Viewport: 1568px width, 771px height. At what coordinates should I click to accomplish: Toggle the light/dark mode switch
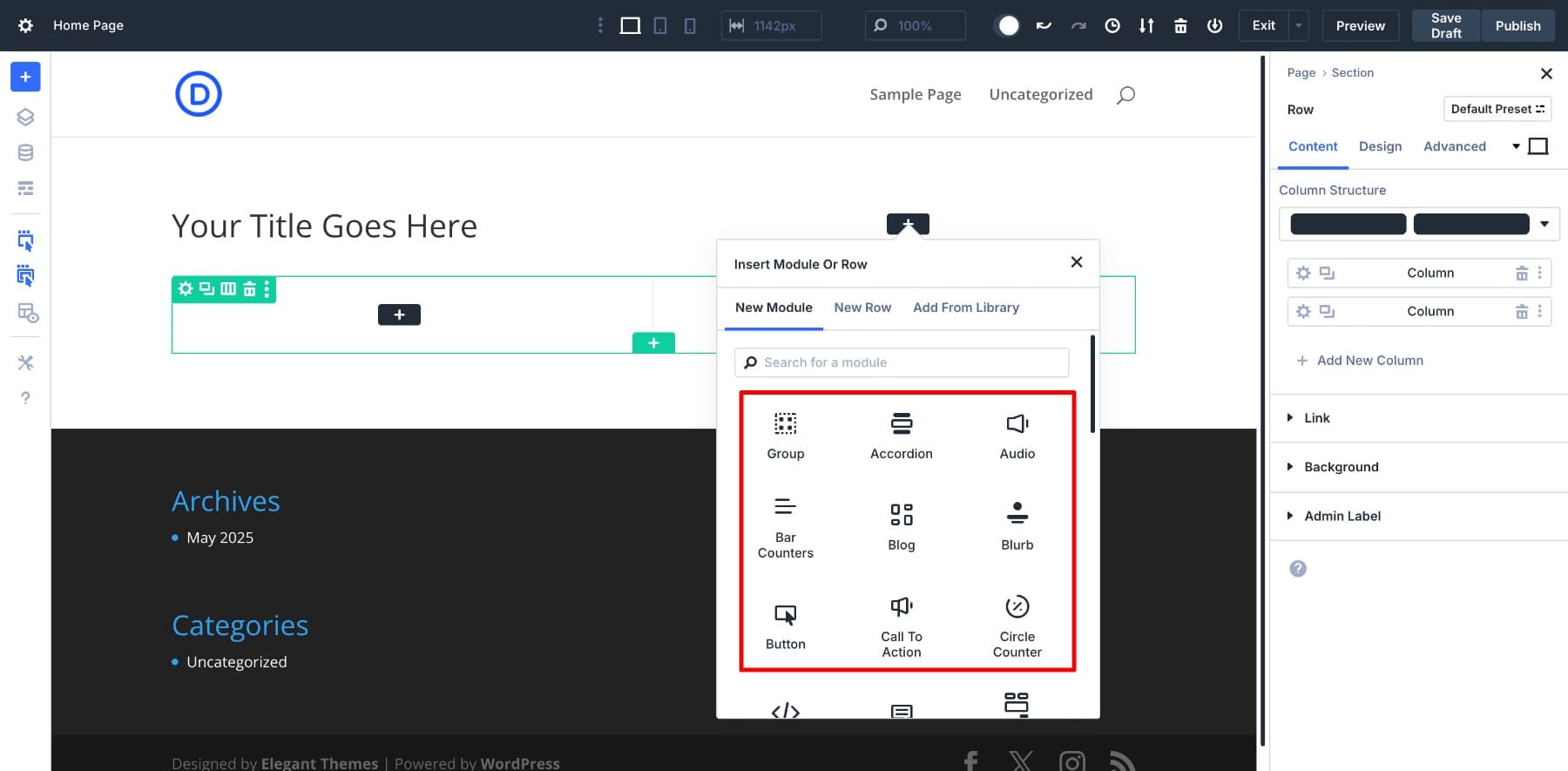(1008, 25)
